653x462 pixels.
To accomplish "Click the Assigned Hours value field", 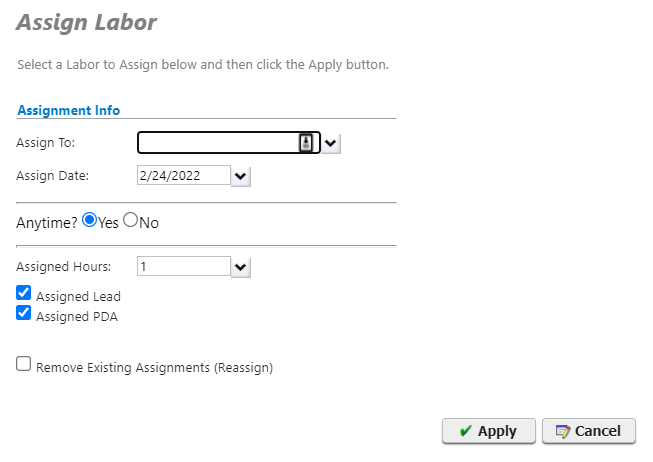I will click(182, 266).
